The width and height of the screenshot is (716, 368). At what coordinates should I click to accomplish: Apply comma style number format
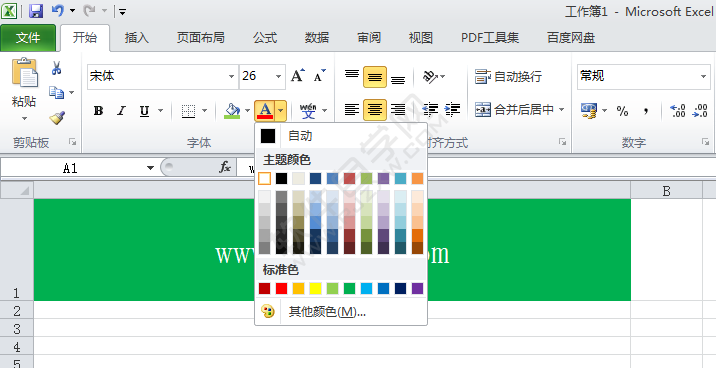coord(645,110)
